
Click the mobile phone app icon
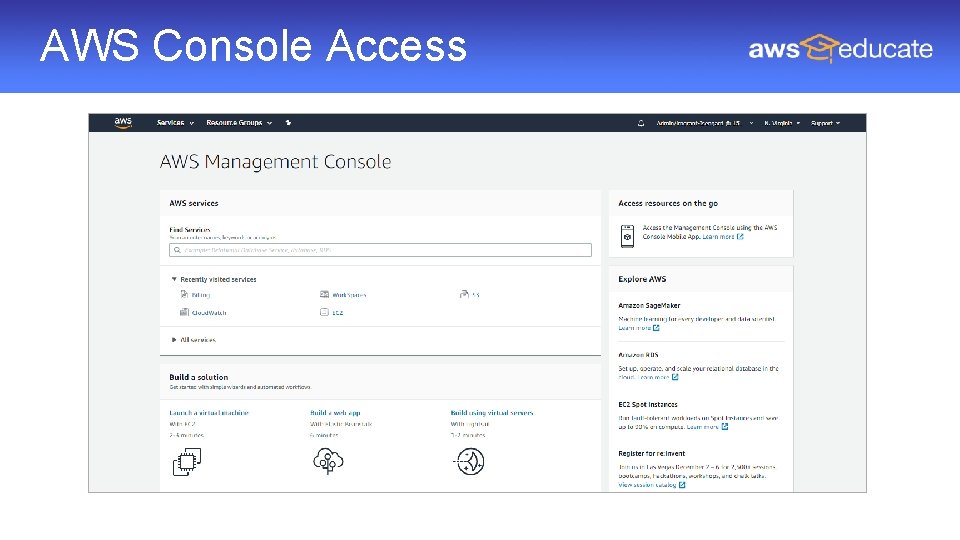coord(628,236)
